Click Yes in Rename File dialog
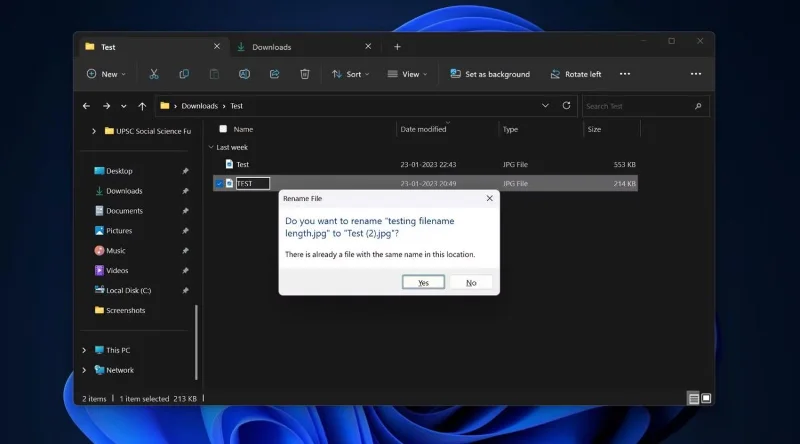The image size is (800, 444). click(423, 282)
